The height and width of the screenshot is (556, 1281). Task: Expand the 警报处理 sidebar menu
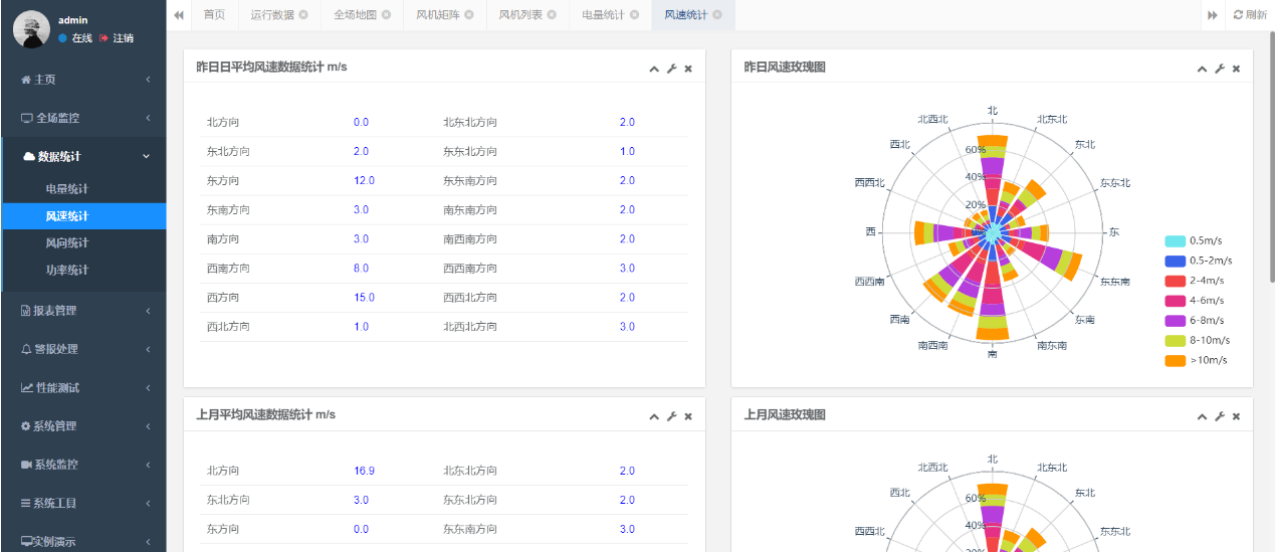point(83,349)
